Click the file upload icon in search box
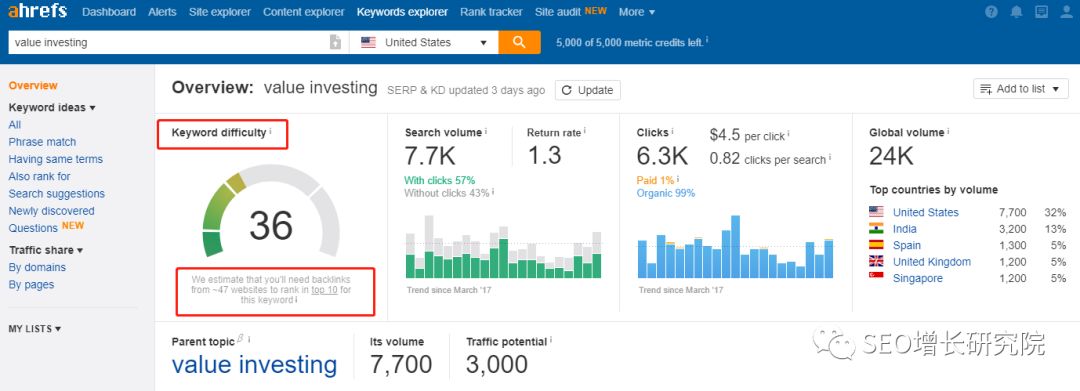The image size is (1080, 391). [x=335, y=42]
